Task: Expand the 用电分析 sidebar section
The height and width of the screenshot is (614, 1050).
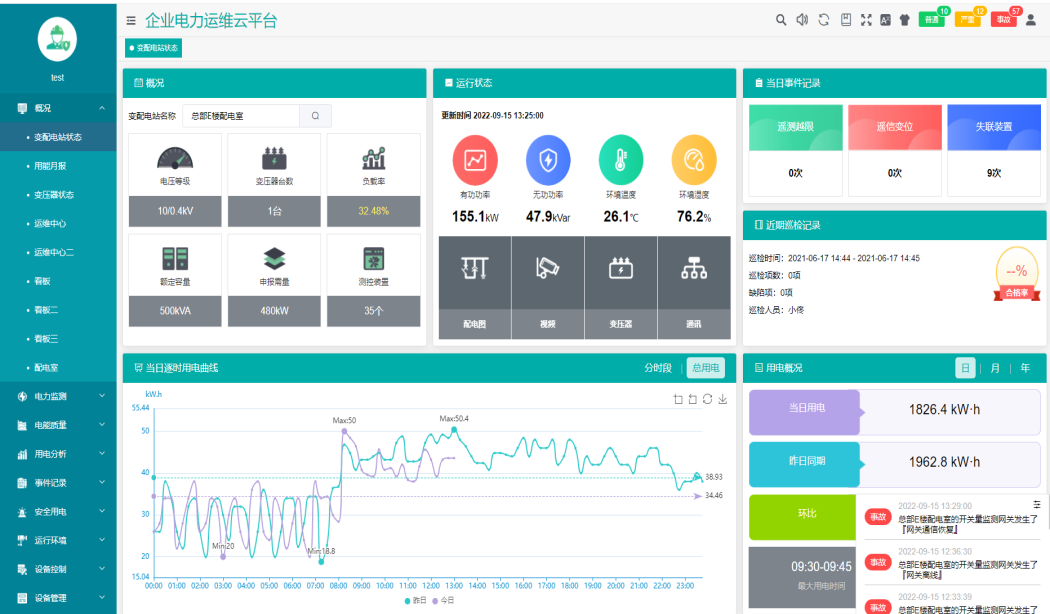Action: tap(58, 454)
